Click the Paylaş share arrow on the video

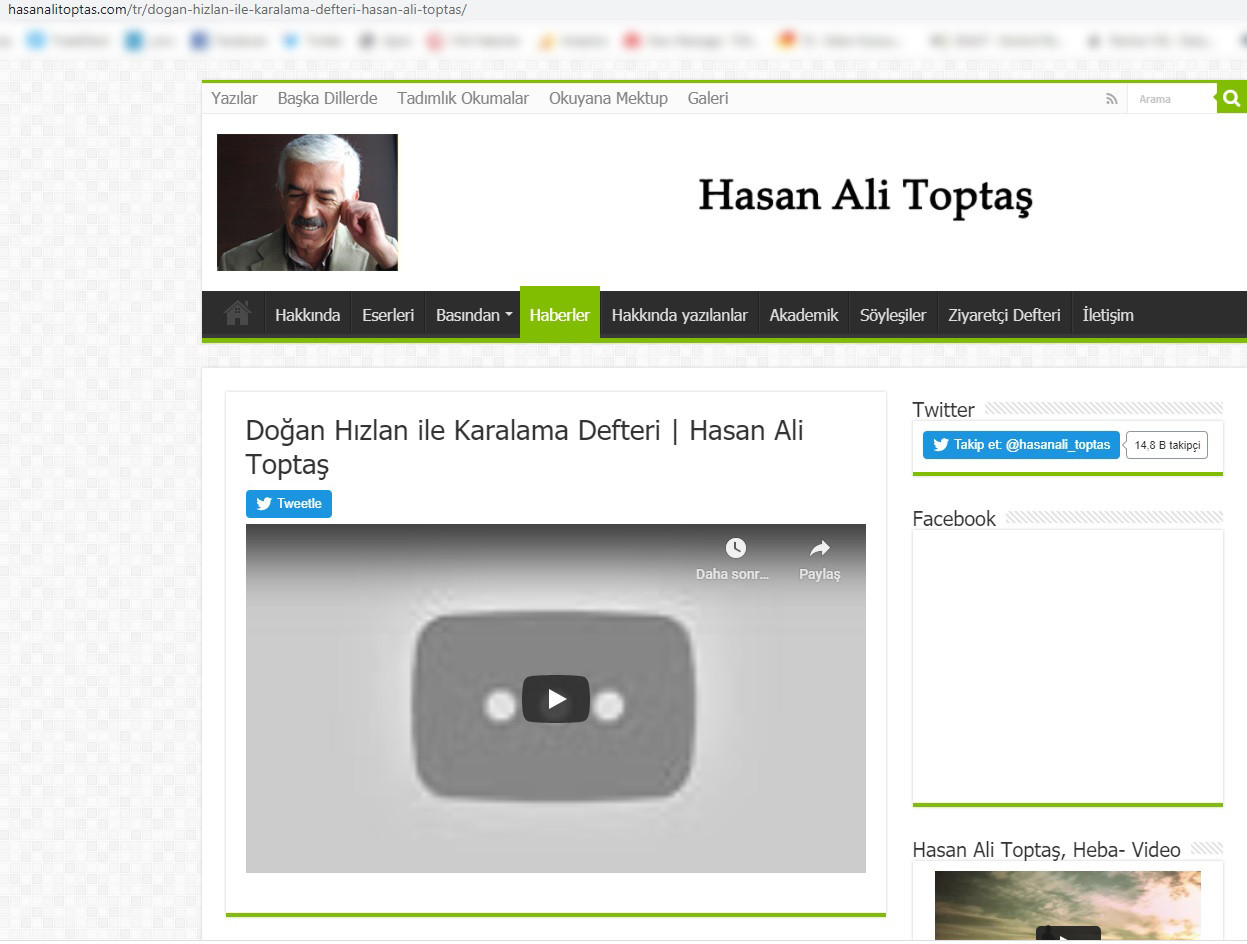(819, 548)
